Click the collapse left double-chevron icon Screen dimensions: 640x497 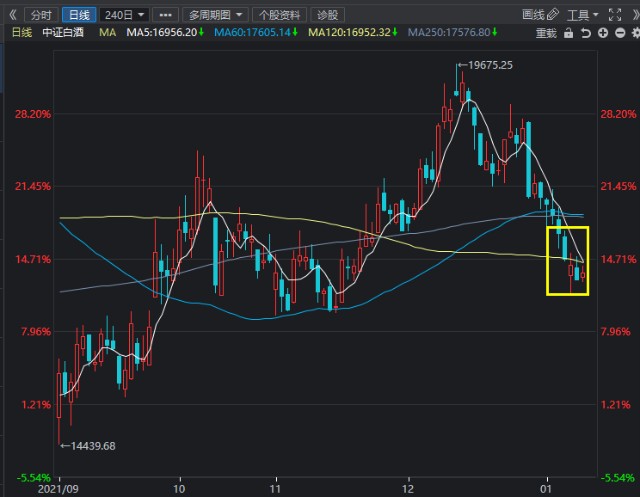tap(12, 15)
